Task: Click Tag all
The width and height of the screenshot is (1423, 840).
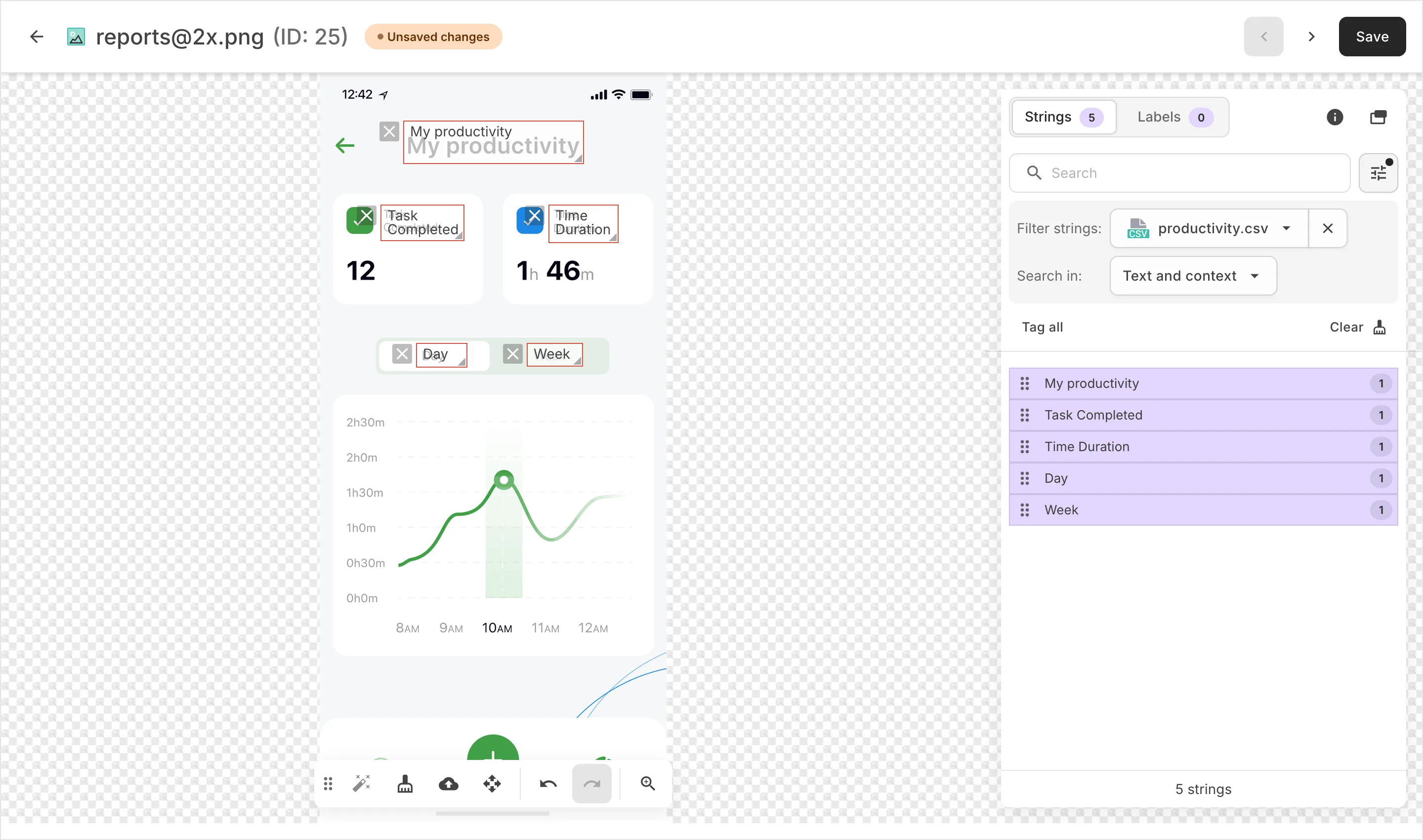Action: click(1042, 327)
